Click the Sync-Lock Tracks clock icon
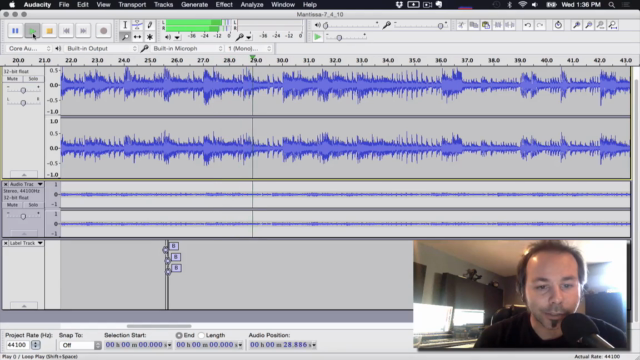This screenshot has height=360, width=640. (558, 25)
